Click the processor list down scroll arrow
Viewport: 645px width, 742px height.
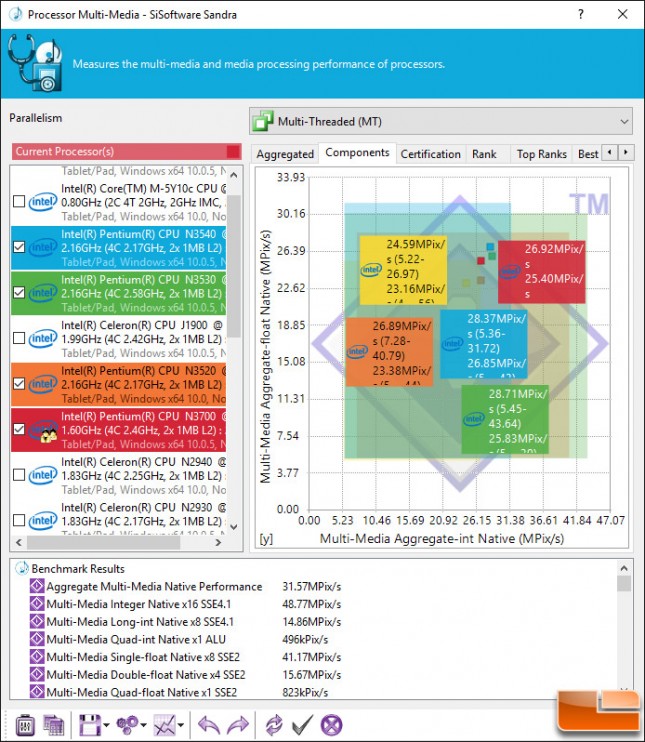[x=234, y=527]
